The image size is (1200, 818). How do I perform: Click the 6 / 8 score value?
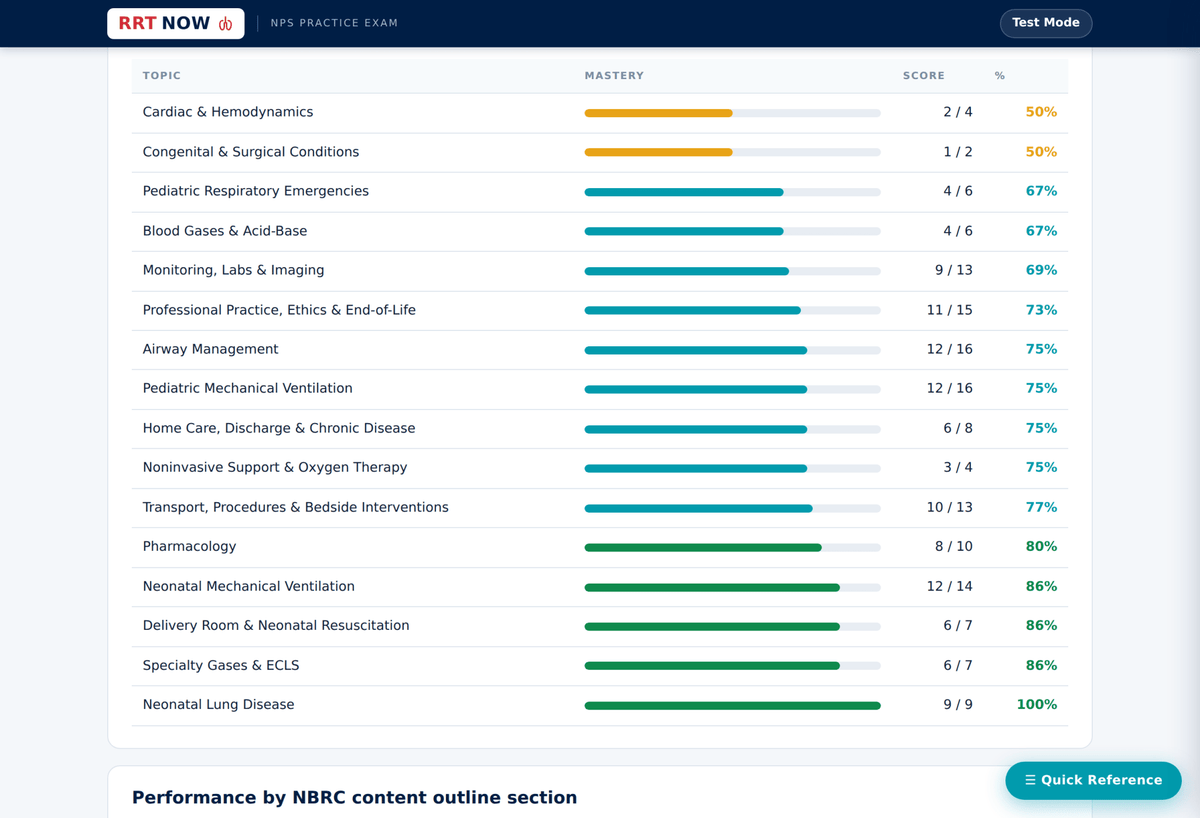click(x=958, y=428)
